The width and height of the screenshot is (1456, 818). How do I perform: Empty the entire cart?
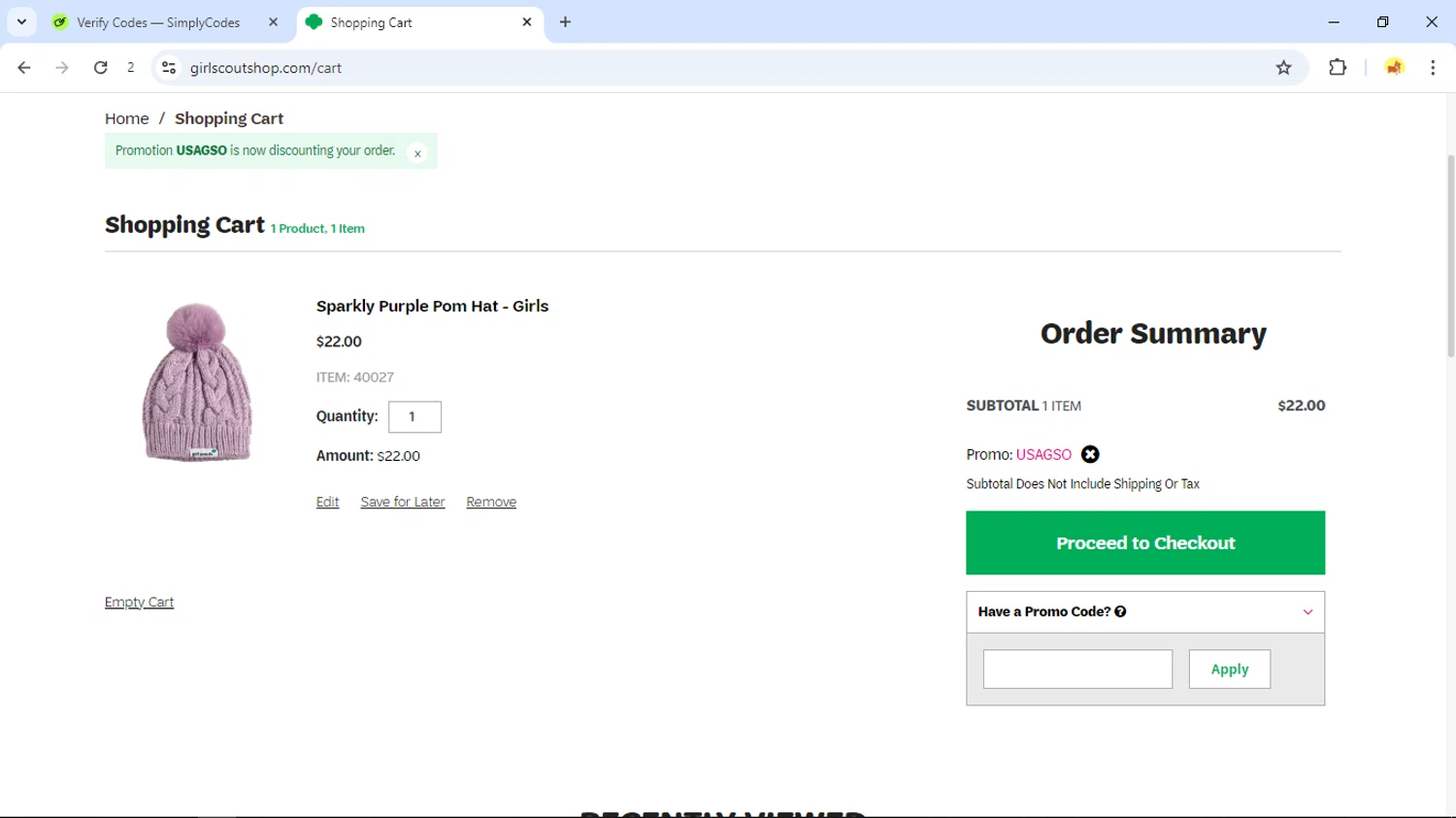(x=139, y=602)
